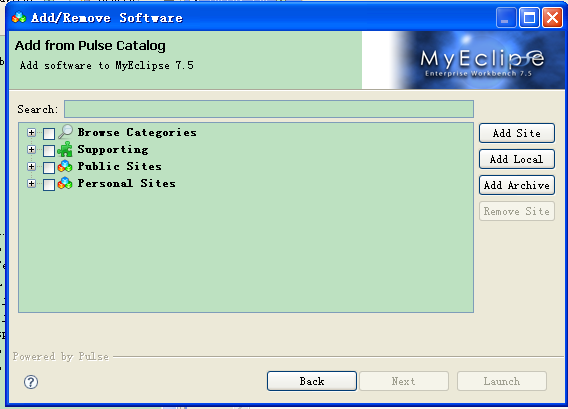Expand the Supporting tree node
Viewport: 568px width, 409px height.
[x=32, y=149]
